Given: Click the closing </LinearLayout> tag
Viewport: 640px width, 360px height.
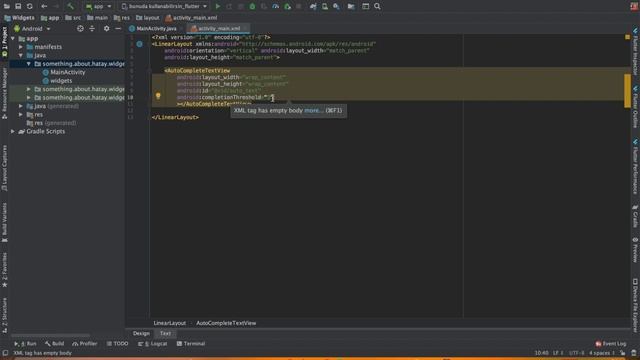Looking at the screenshot, I should click(x=175, y=117).
